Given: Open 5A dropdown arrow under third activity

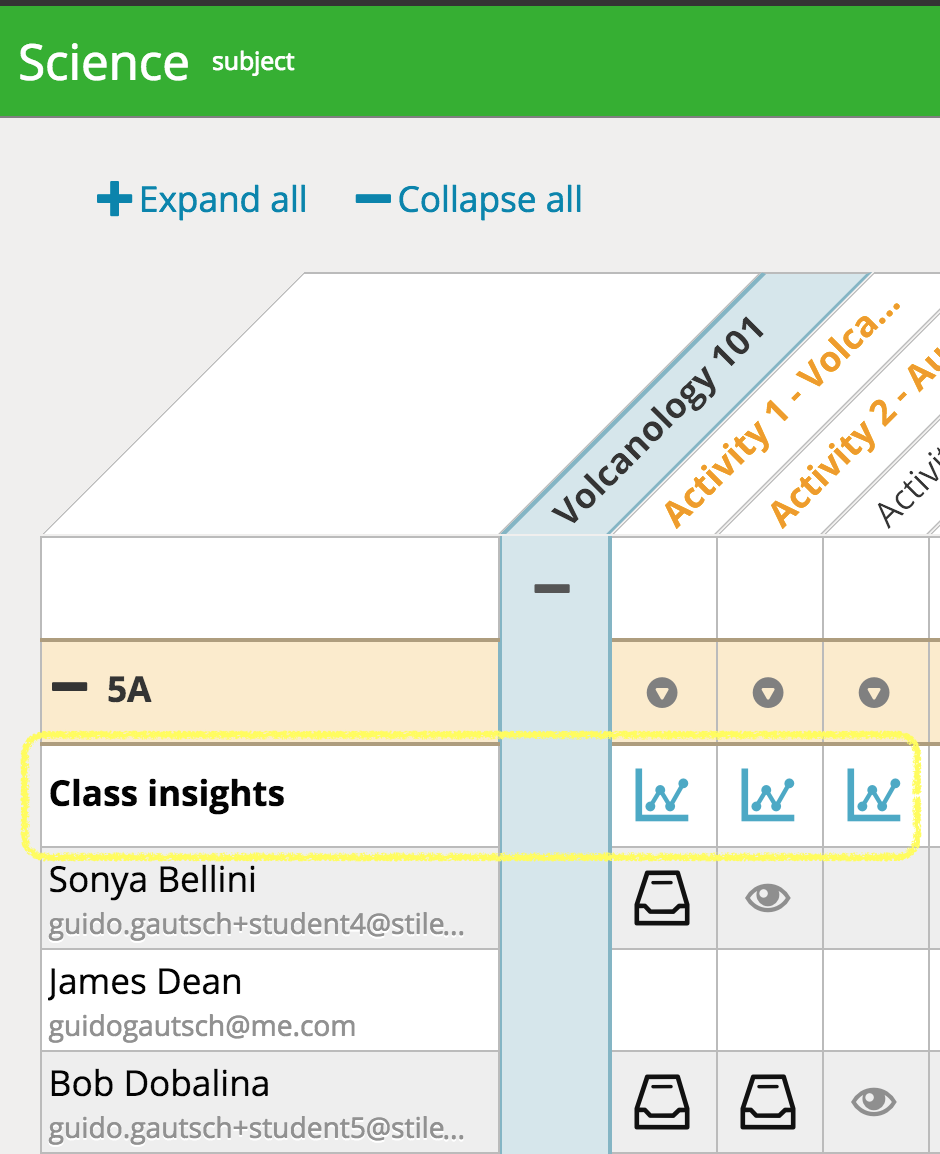Looking at the screenshot, I should (x=874, y=693).
